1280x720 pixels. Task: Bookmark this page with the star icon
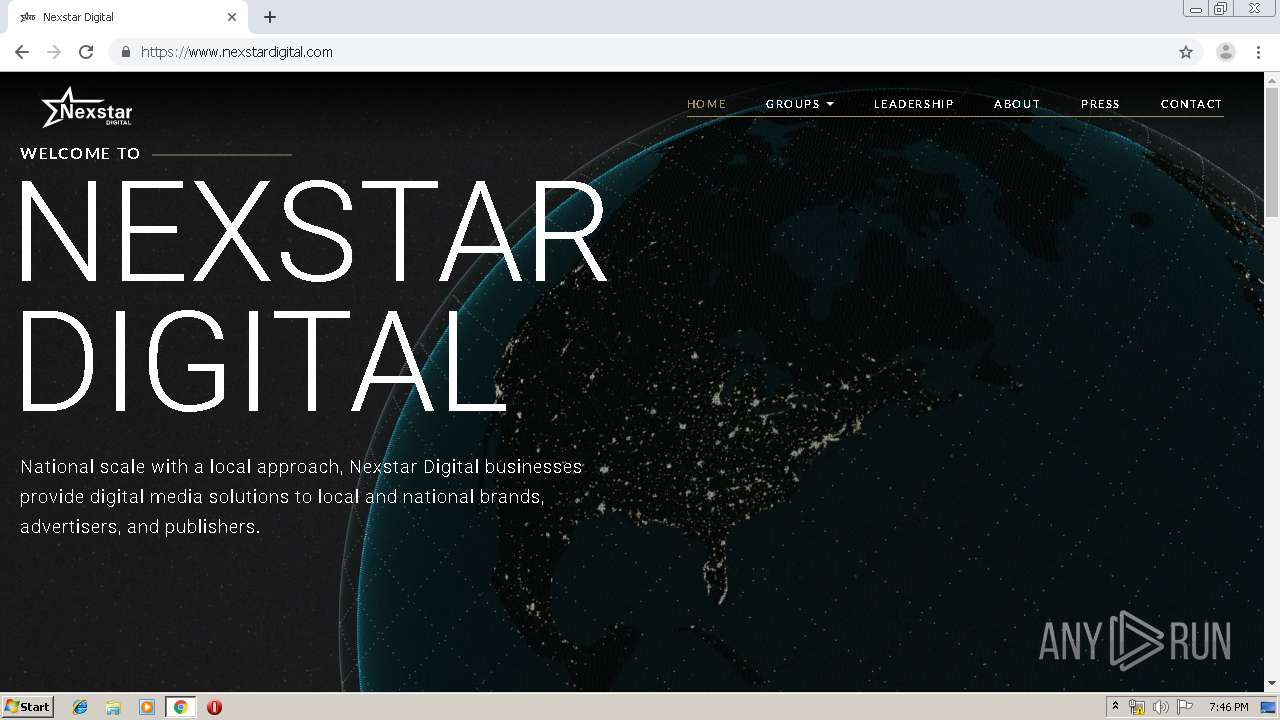coord(1186,52)
